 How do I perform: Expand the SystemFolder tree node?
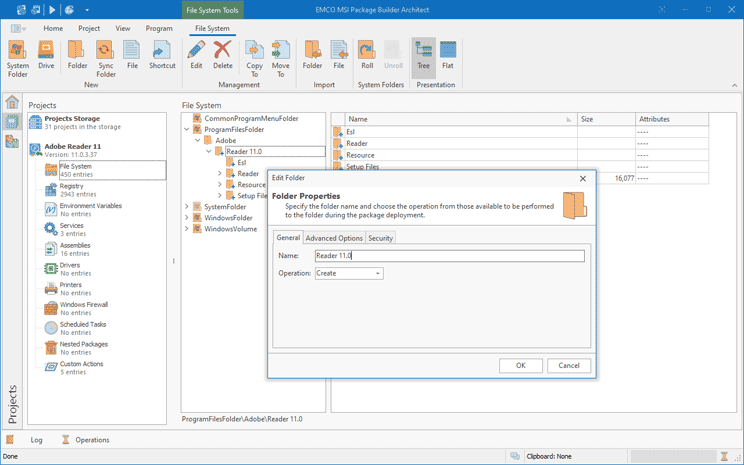186,207
